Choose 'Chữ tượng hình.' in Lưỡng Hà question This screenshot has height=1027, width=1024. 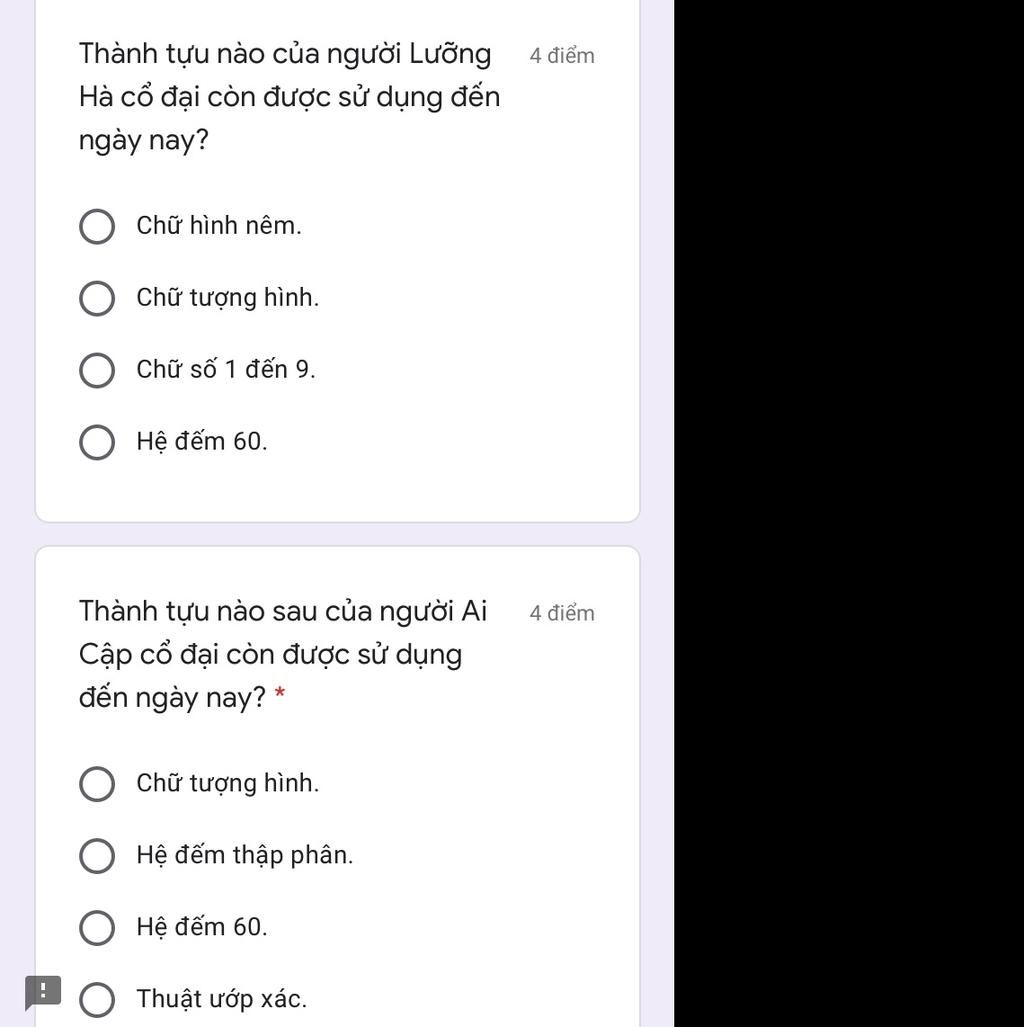[97, 299]
